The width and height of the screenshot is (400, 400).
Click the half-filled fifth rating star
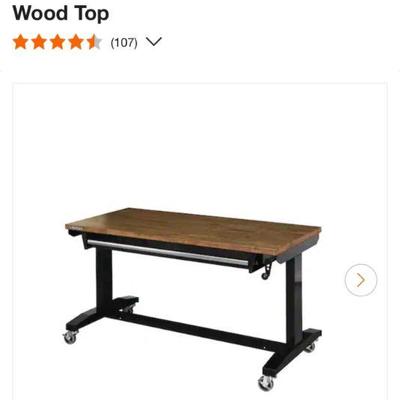(94, 42)
